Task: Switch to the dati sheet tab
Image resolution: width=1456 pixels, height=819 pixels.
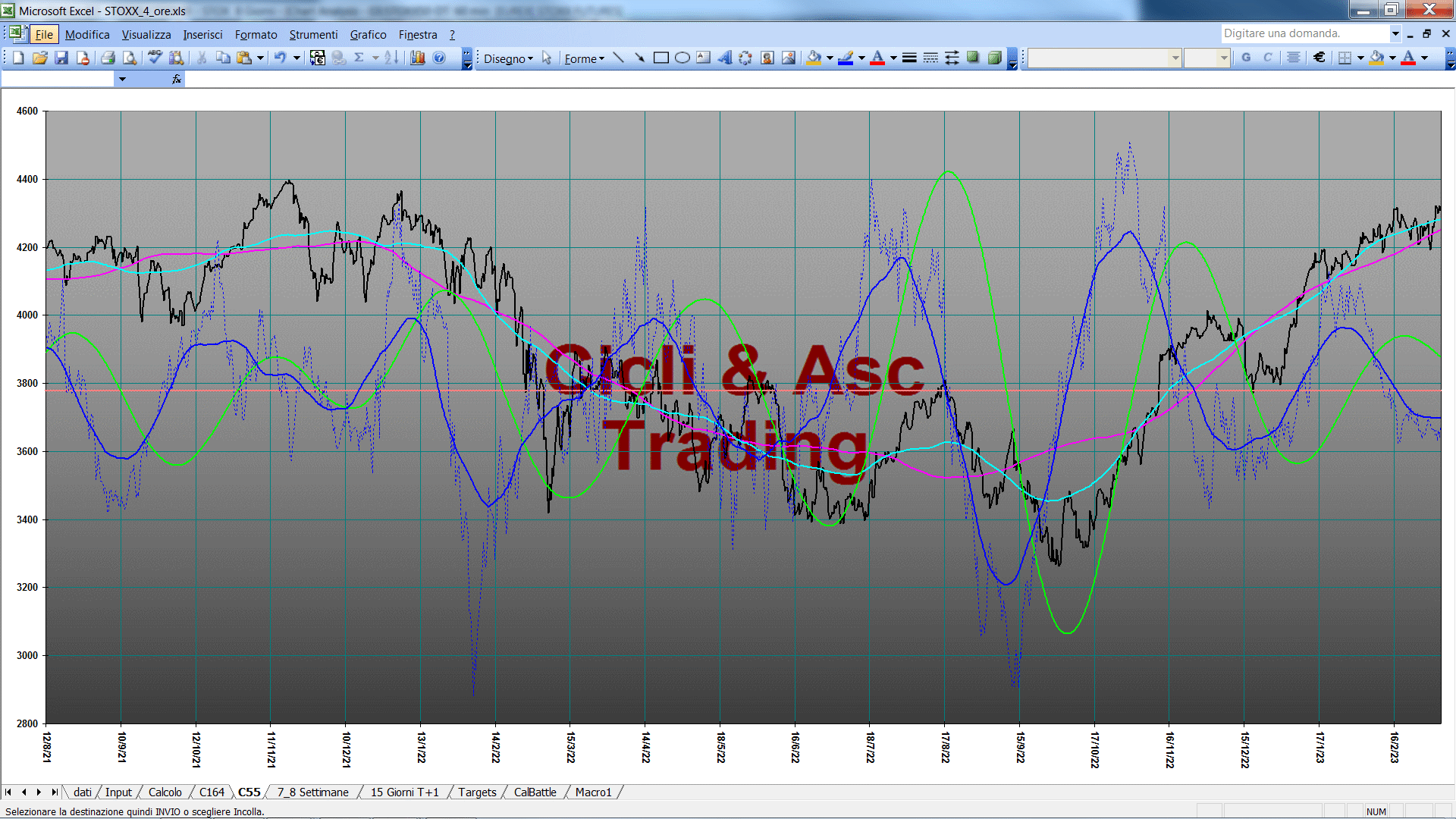Action: coord(83,792)
